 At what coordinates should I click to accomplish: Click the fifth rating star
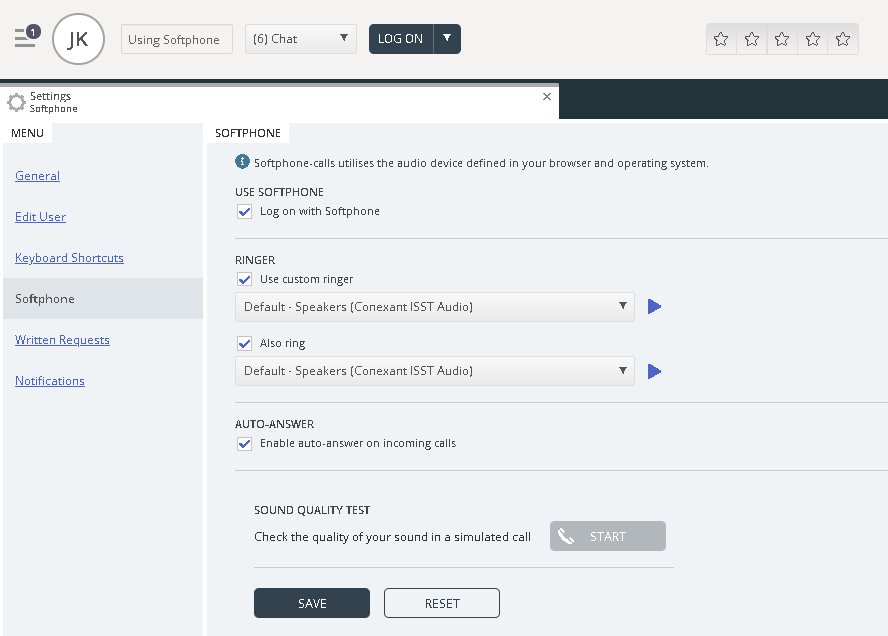(x=843, y=39)
